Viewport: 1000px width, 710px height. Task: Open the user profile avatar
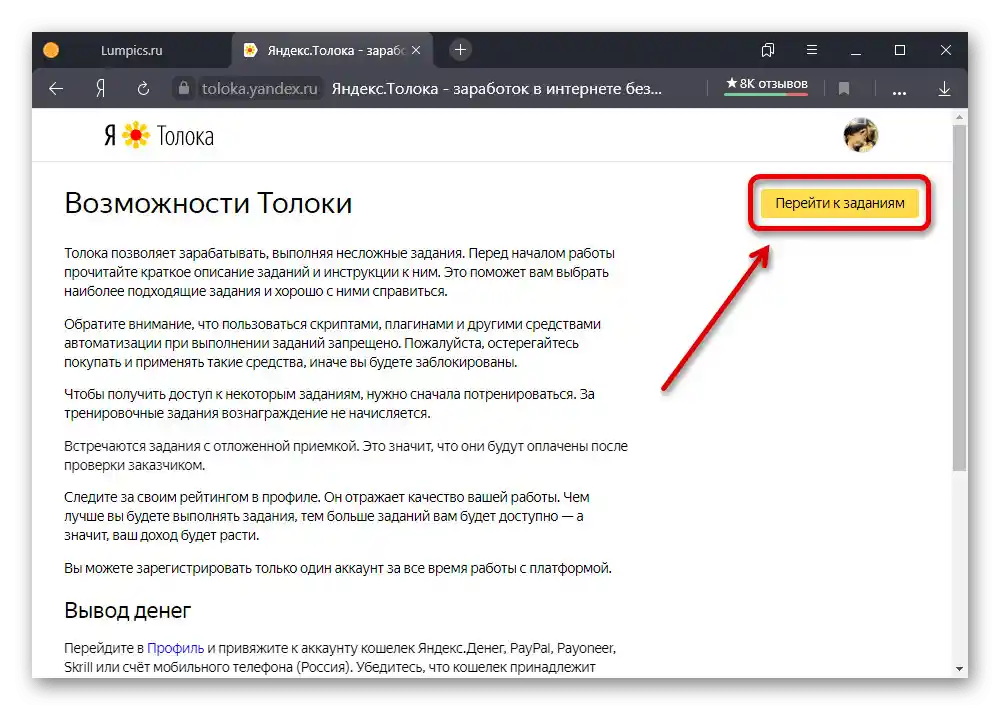coord(860,135)
